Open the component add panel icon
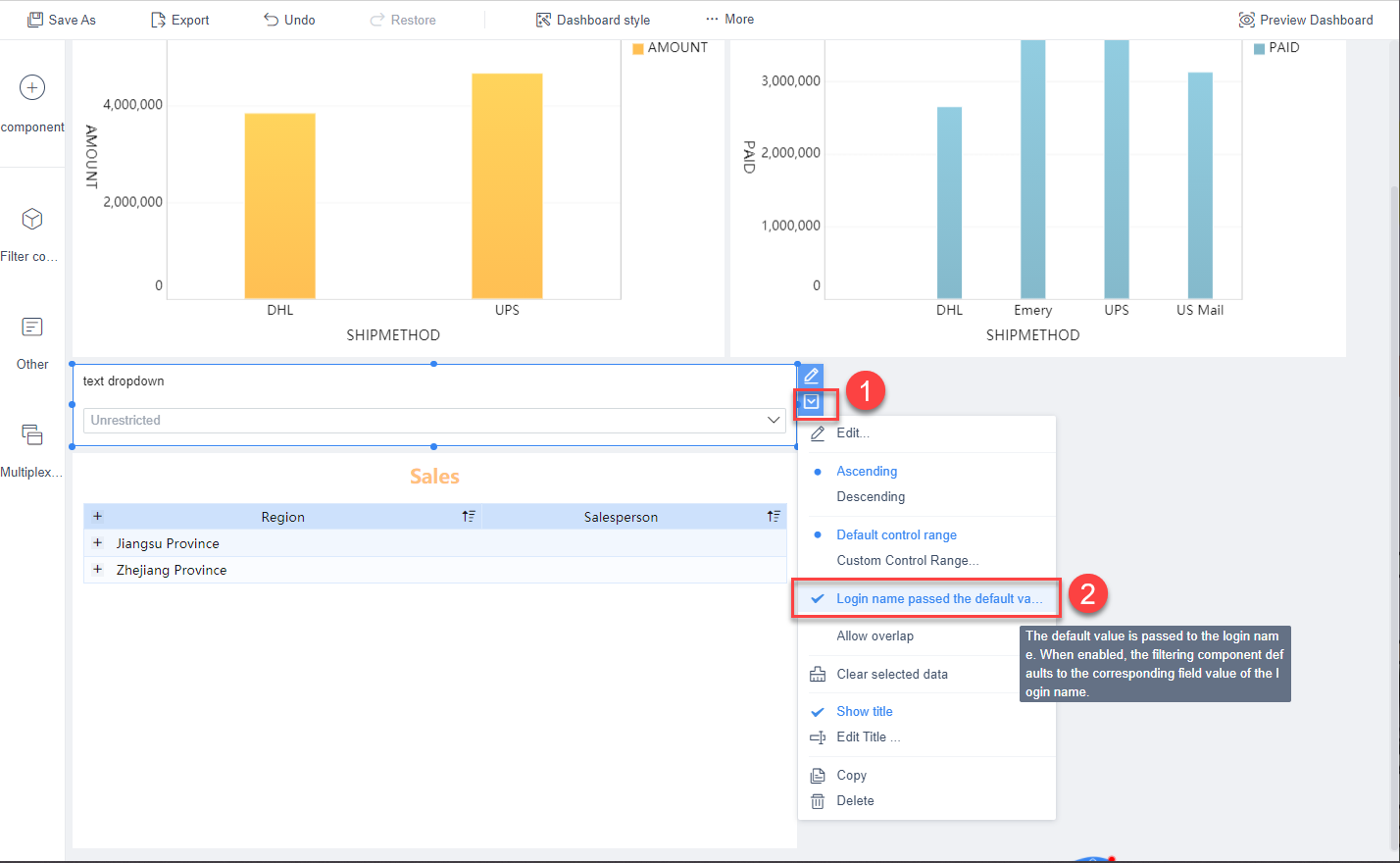The width and height of the screenshot is (1400, 863). [32, 87]
